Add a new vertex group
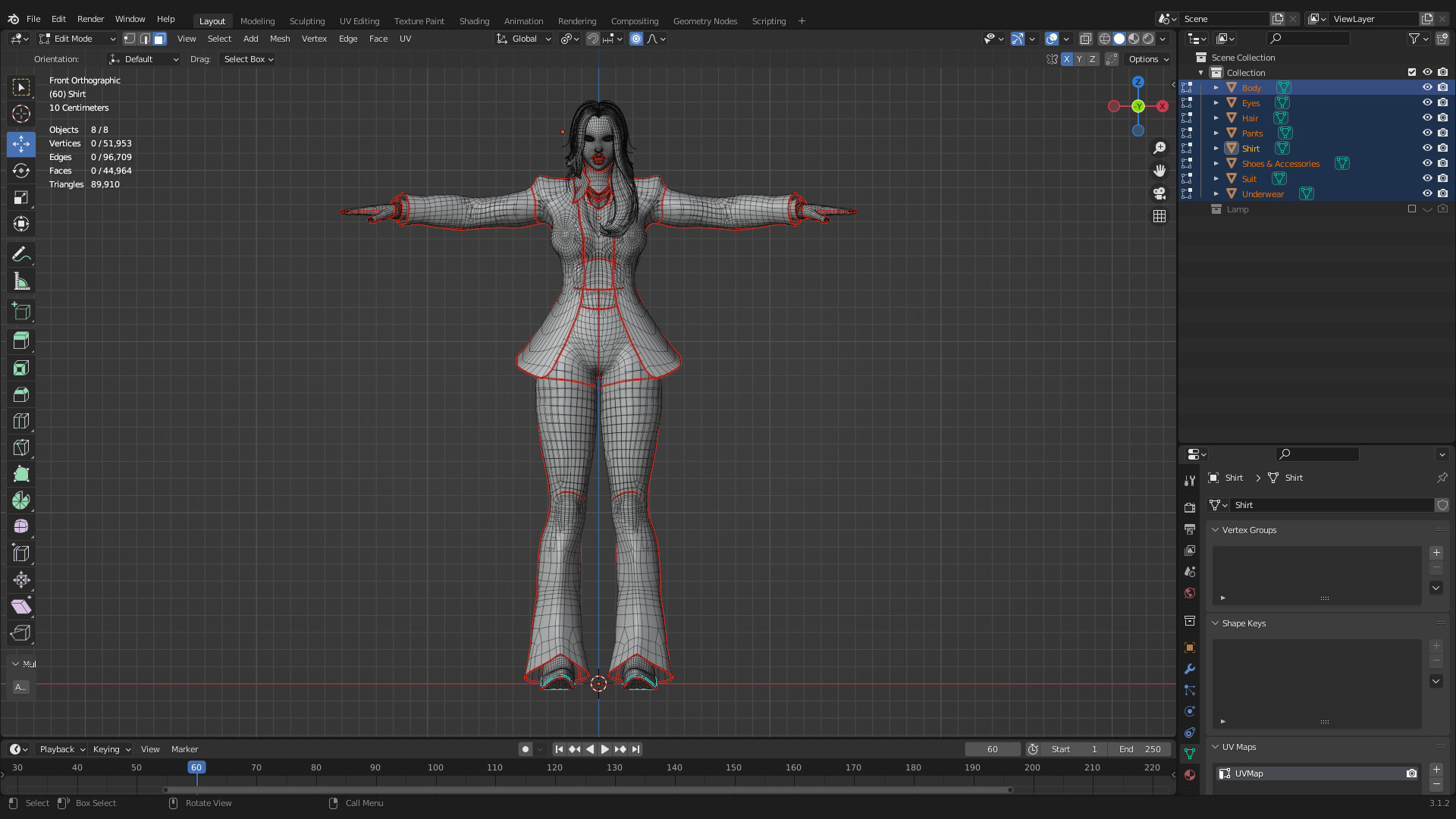This screenshot has height=819, width=1456. click(1436, 553)
